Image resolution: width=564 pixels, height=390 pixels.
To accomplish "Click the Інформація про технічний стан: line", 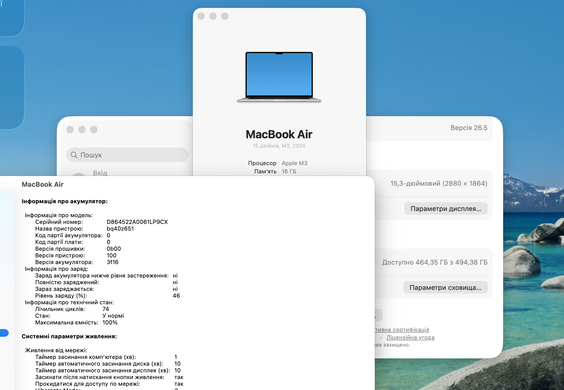I will pos(69,302).
